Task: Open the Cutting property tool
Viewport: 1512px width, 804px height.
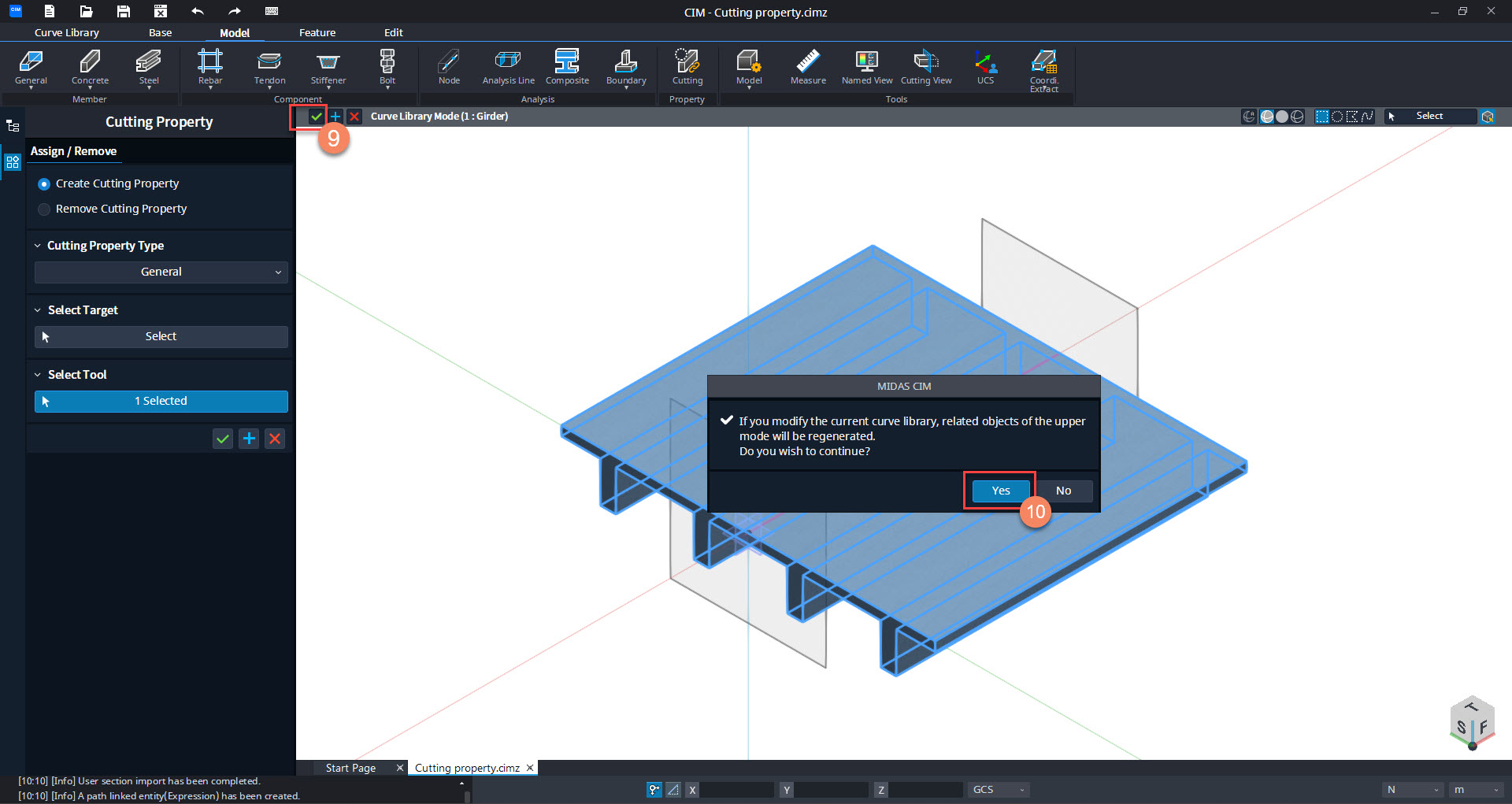Action: 687,68
